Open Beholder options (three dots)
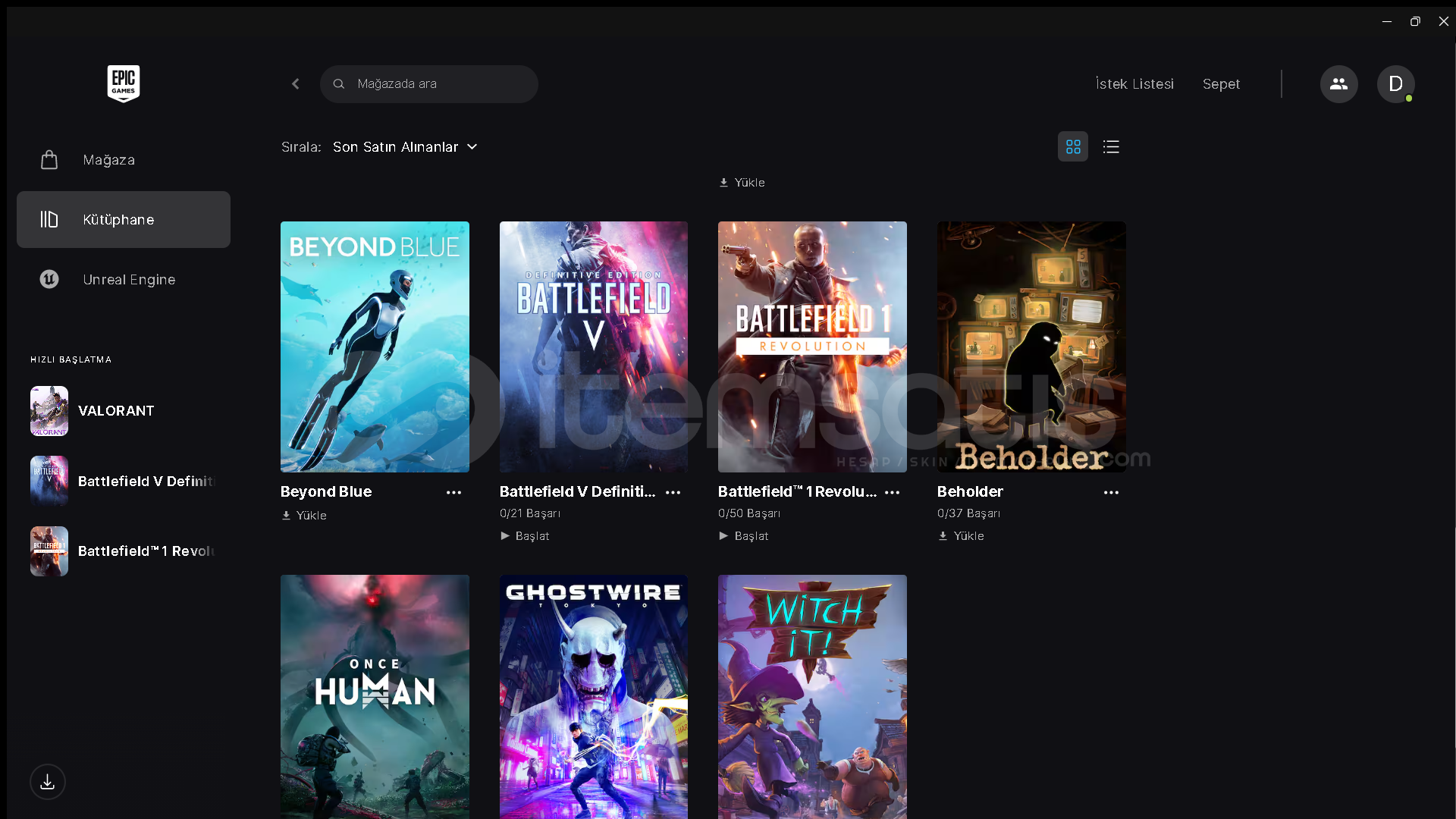Screen dimensions: 1456x819 point(1111,492)
